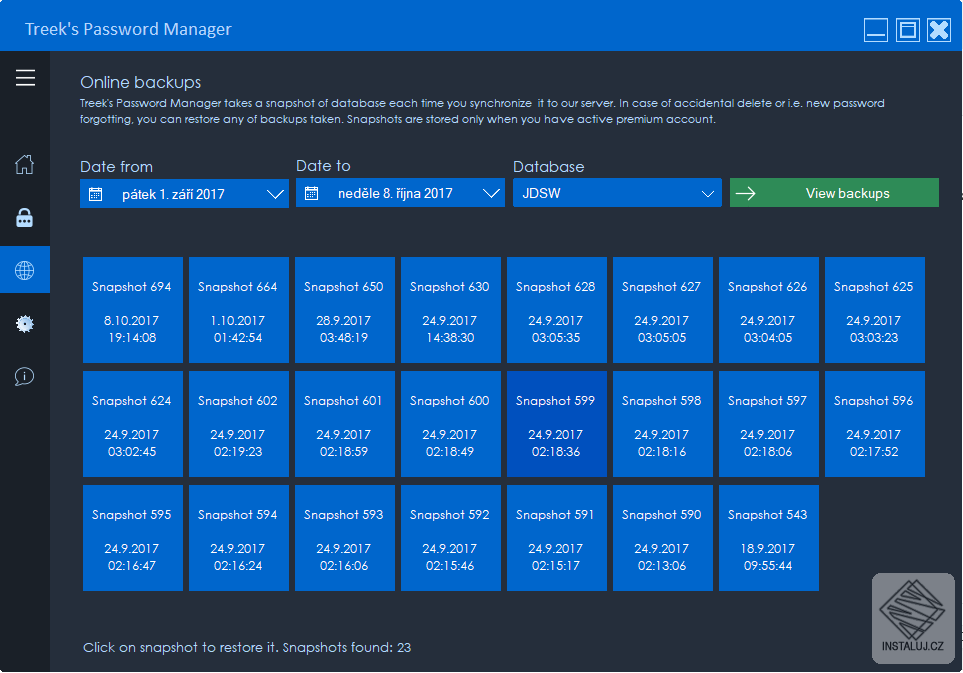
Task: Choose Snapshot 543 from 18.9.2017
Action: click(x=768, y=538)
